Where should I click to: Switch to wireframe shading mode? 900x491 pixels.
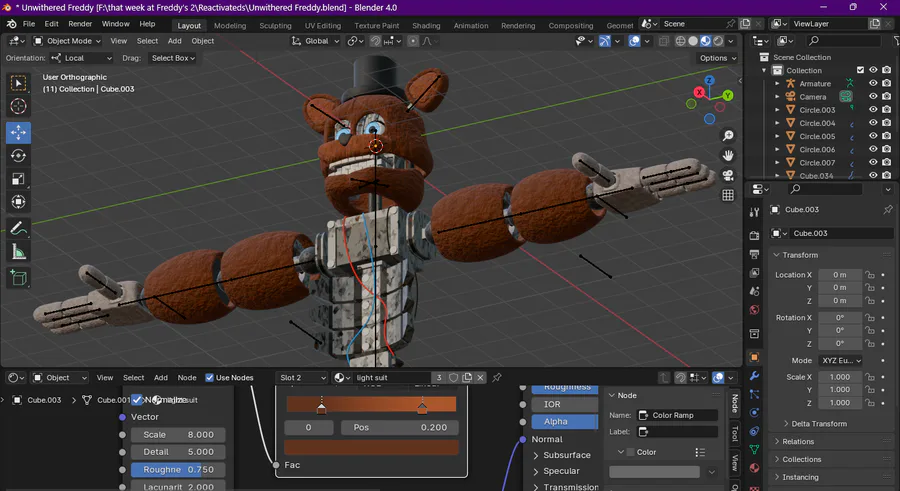[x=680, y=41]
